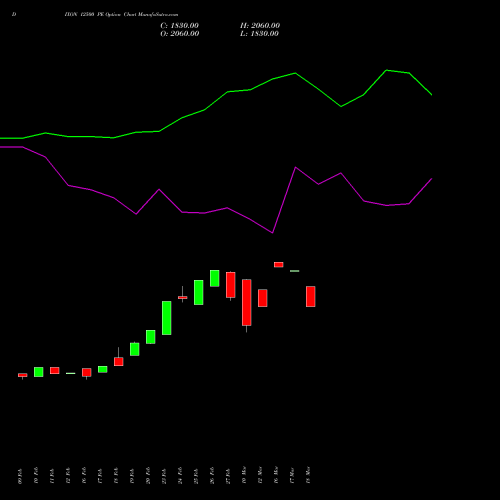Click the flat green doji candle above 17 Mar
Viewport: 500px width, 500px height.
point(295,271)
